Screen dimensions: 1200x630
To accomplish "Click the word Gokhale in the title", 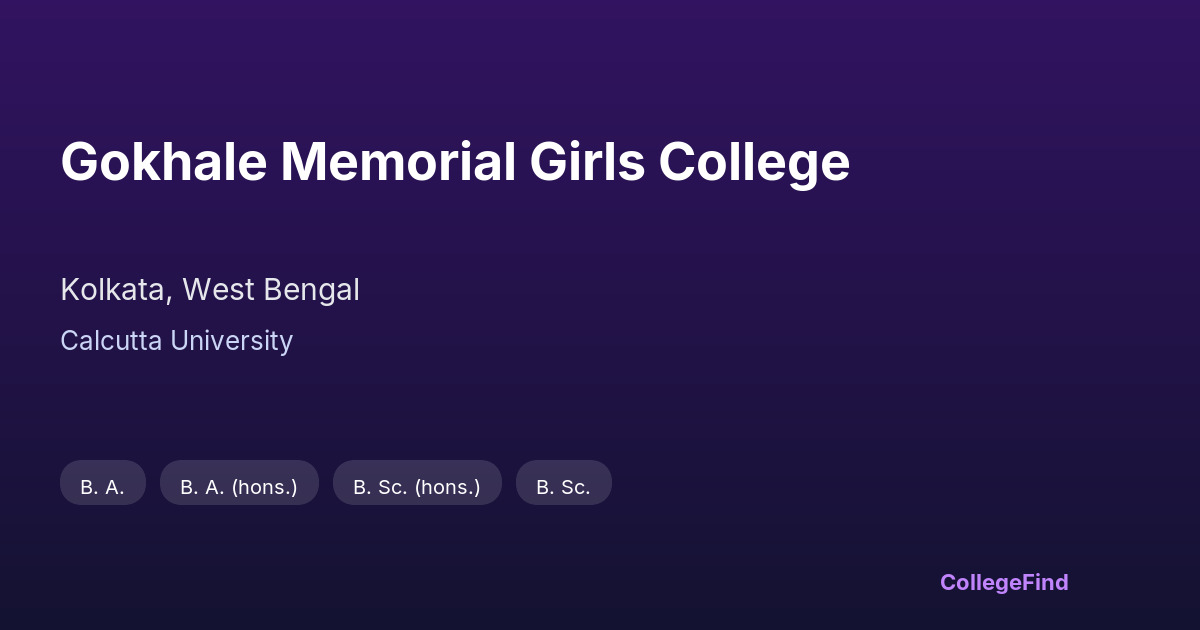I will [163, 162].
